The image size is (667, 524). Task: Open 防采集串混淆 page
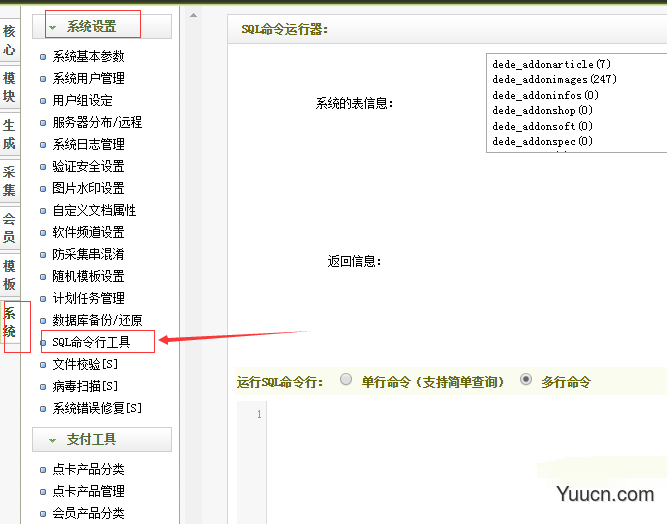88,254
